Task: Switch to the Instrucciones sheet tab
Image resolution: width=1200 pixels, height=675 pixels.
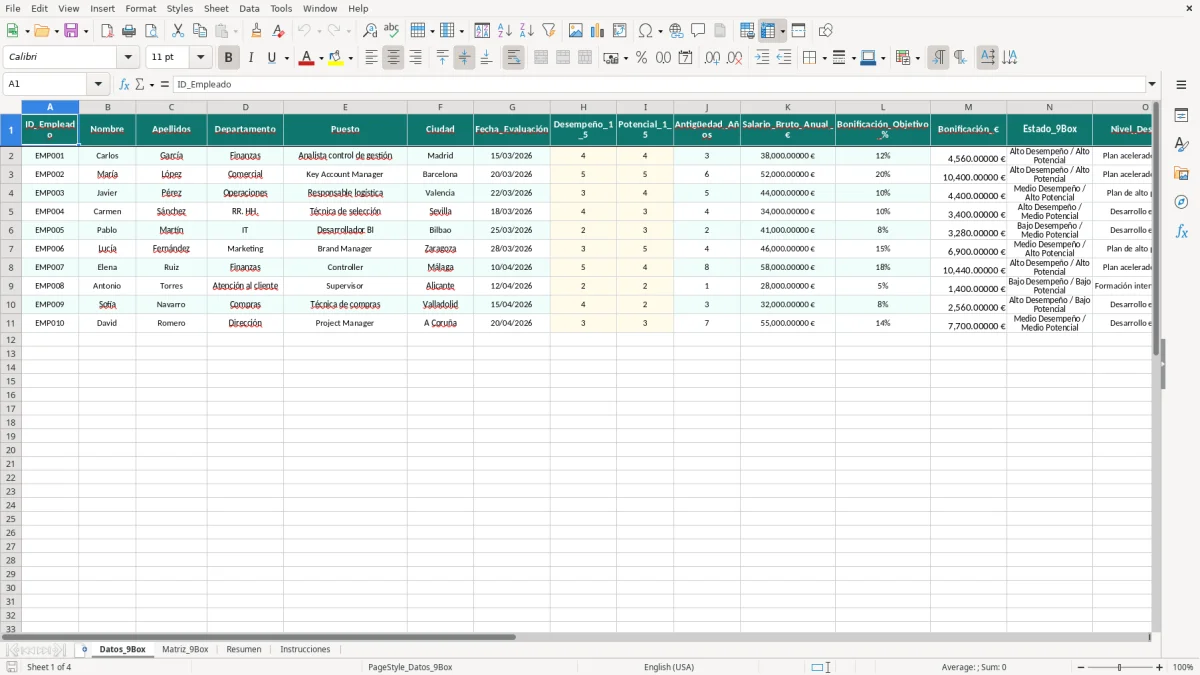Action: tap(305, 649)
